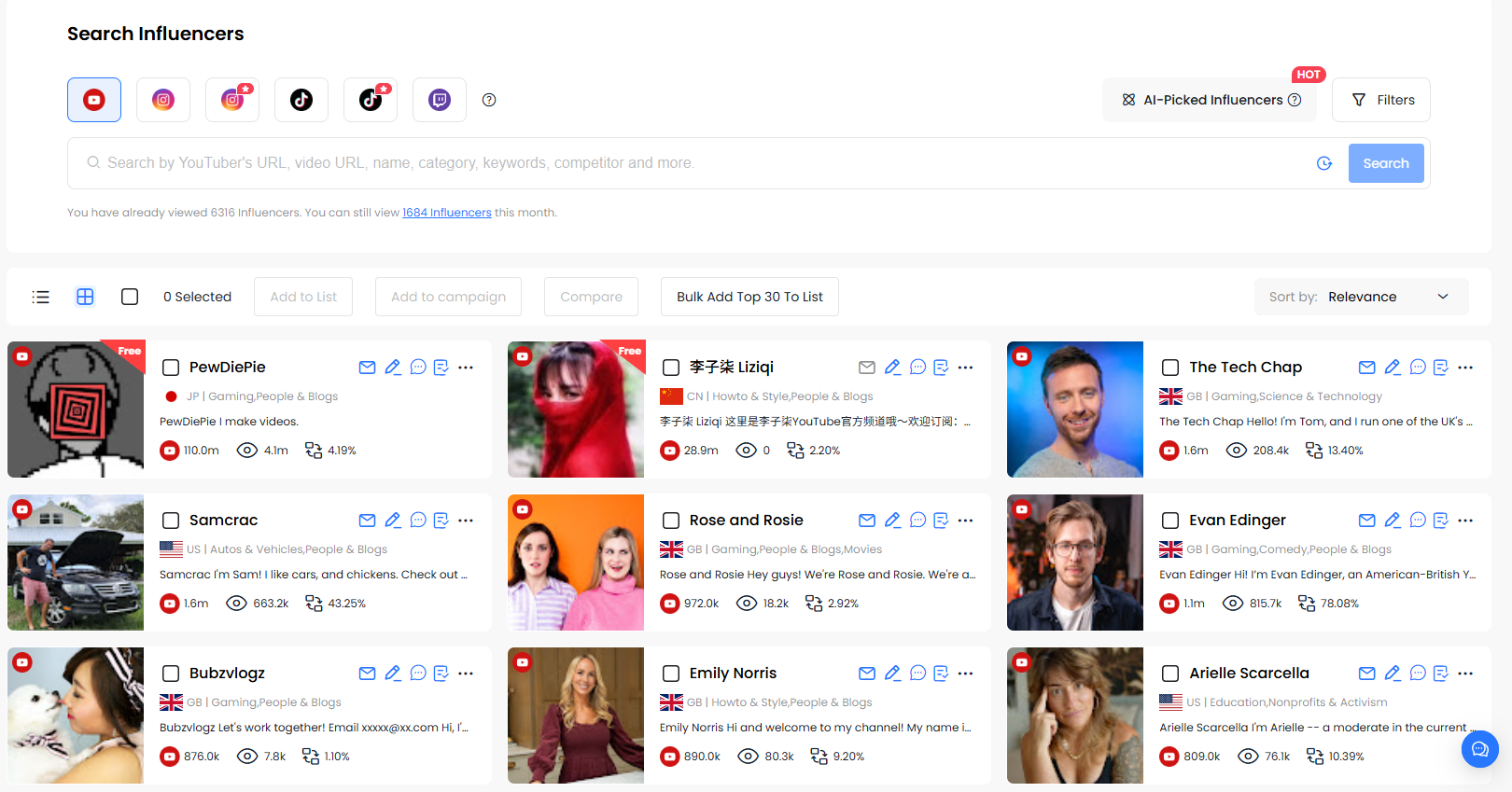The width and height of the screenshot is (1512, 792).
Task: Switch to the TikTok platform tab
Action: 301,100
